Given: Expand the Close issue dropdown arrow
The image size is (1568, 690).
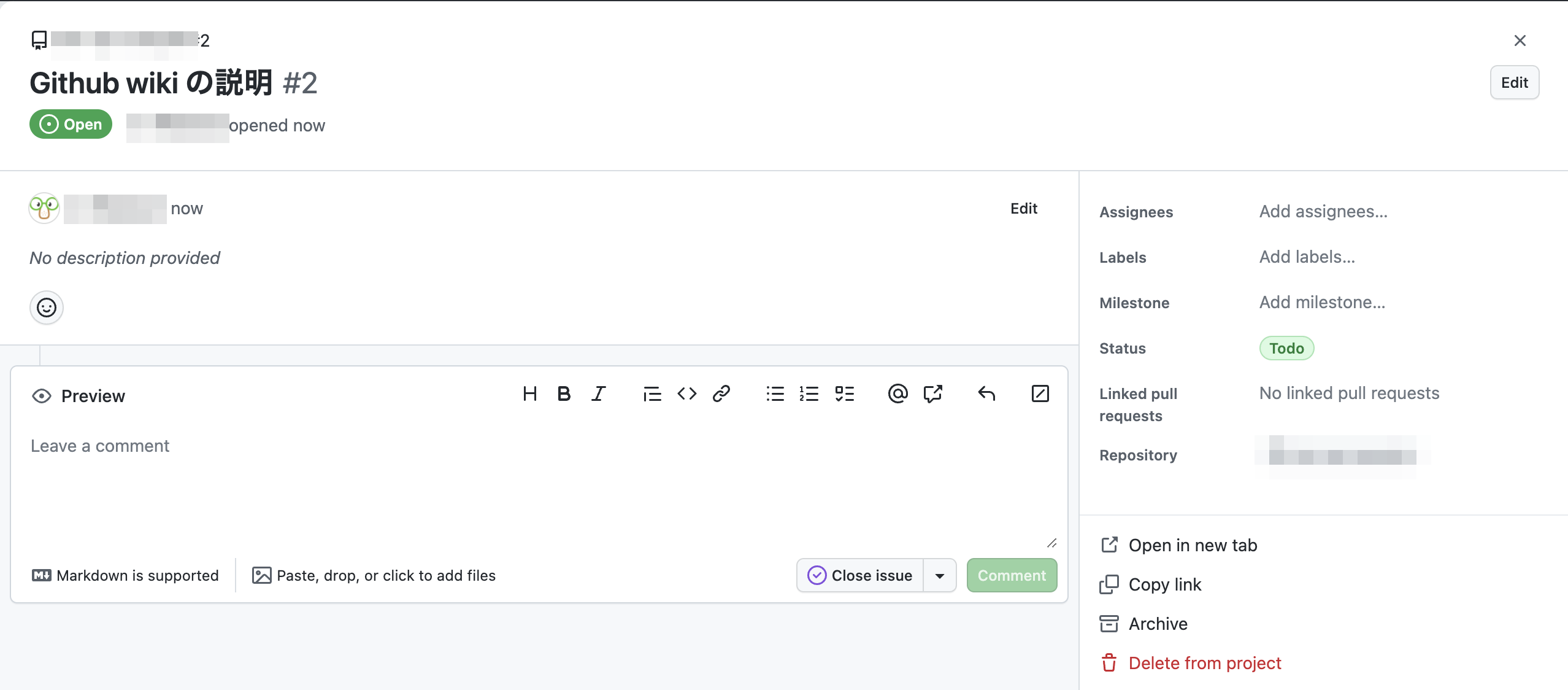Looking at the screenshot, I should pyautogui.click(x=939, y=576).
